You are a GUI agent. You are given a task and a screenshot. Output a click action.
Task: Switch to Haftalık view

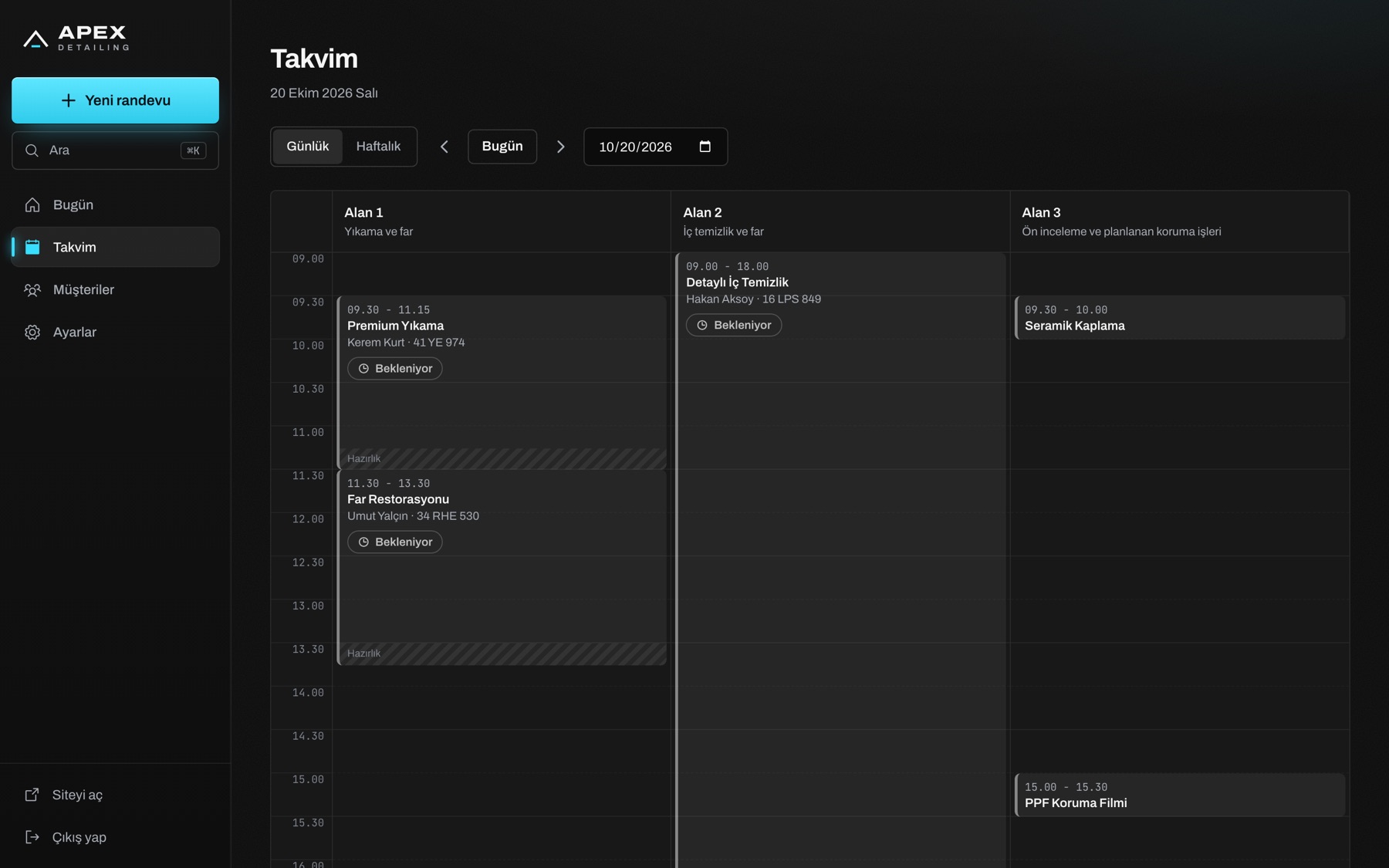coord(378,147)
